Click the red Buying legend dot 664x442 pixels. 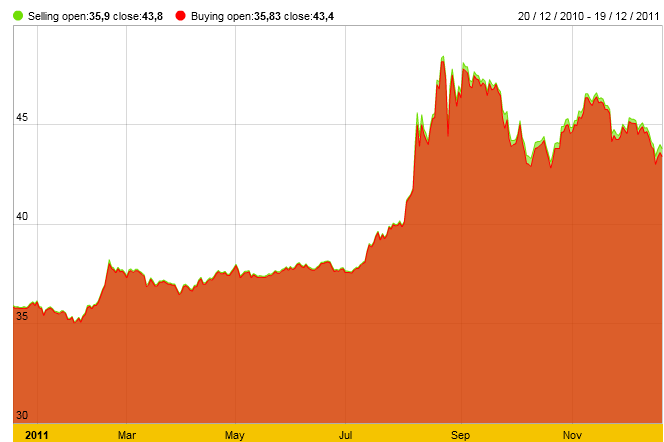[x=180, y=17]
